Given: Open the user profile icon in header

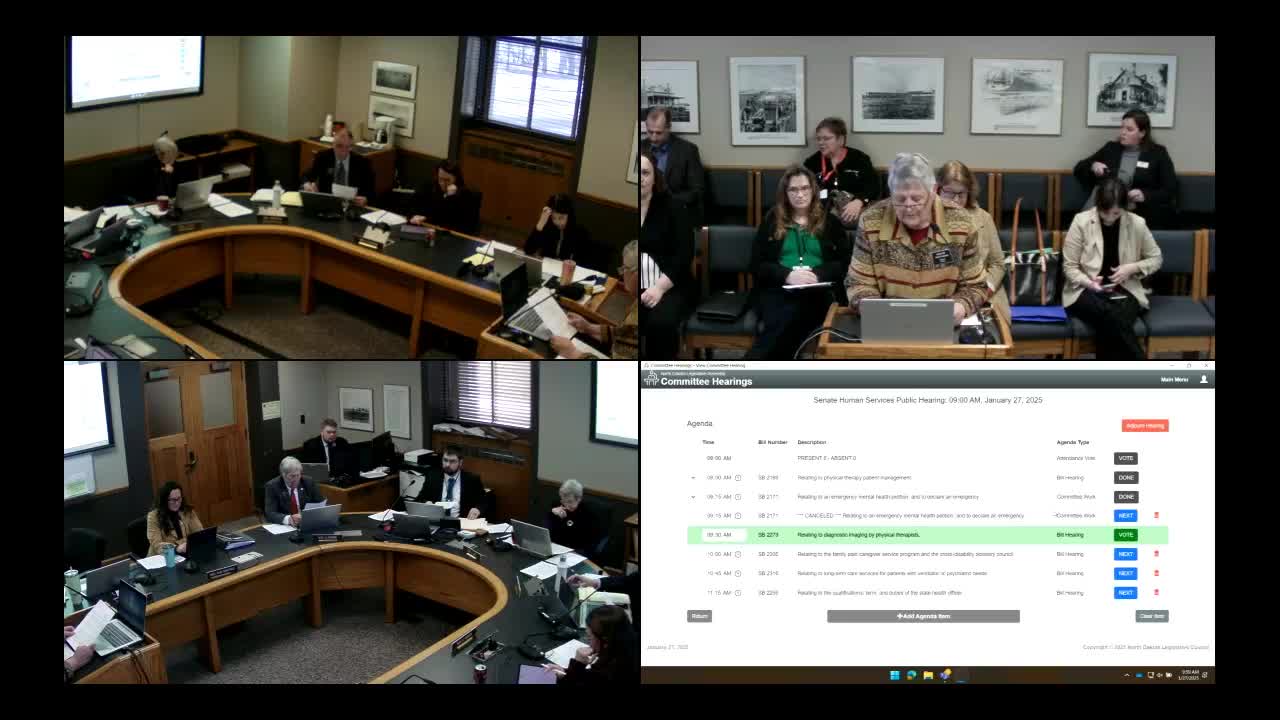Looking at the screenshot, I should 1203,380.
